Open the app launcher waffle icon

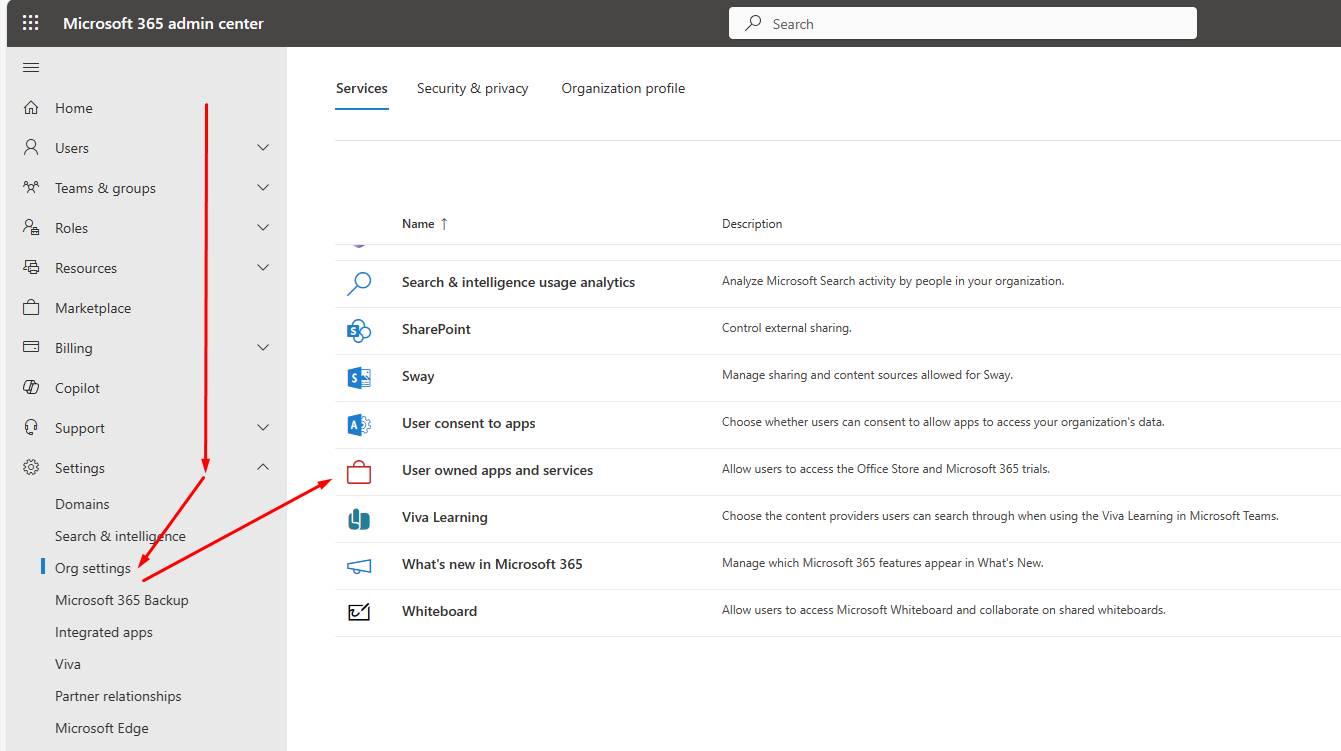click(31, 23)
